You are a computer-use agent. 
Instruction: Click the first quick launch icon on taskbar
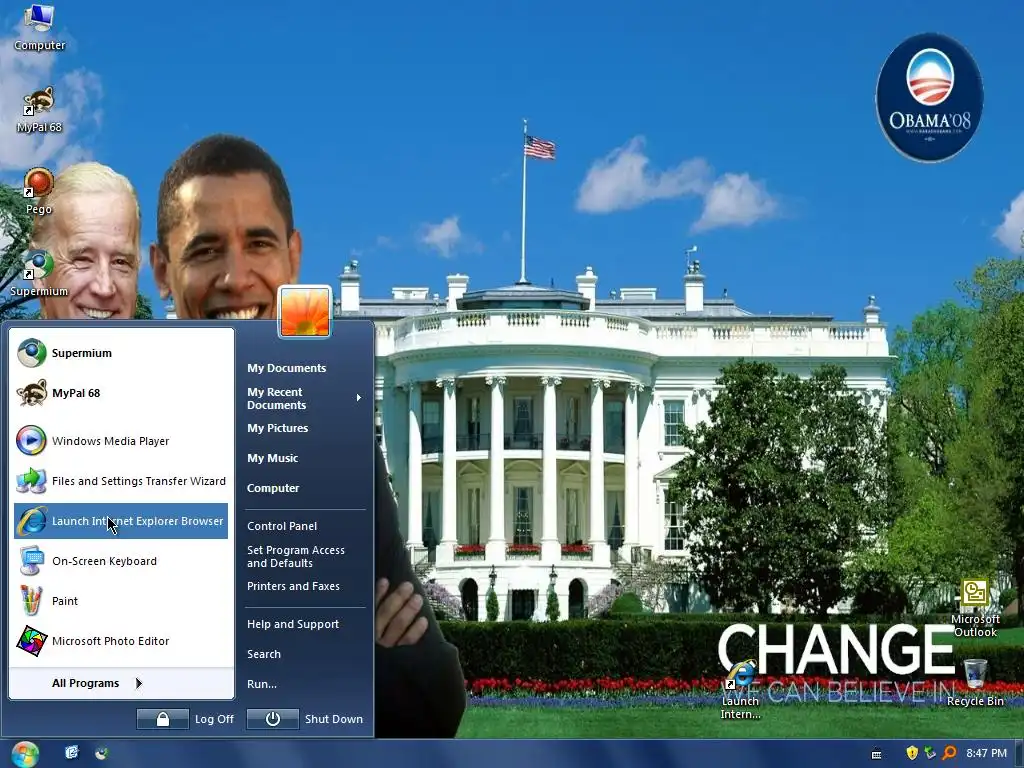click(72, 753)
